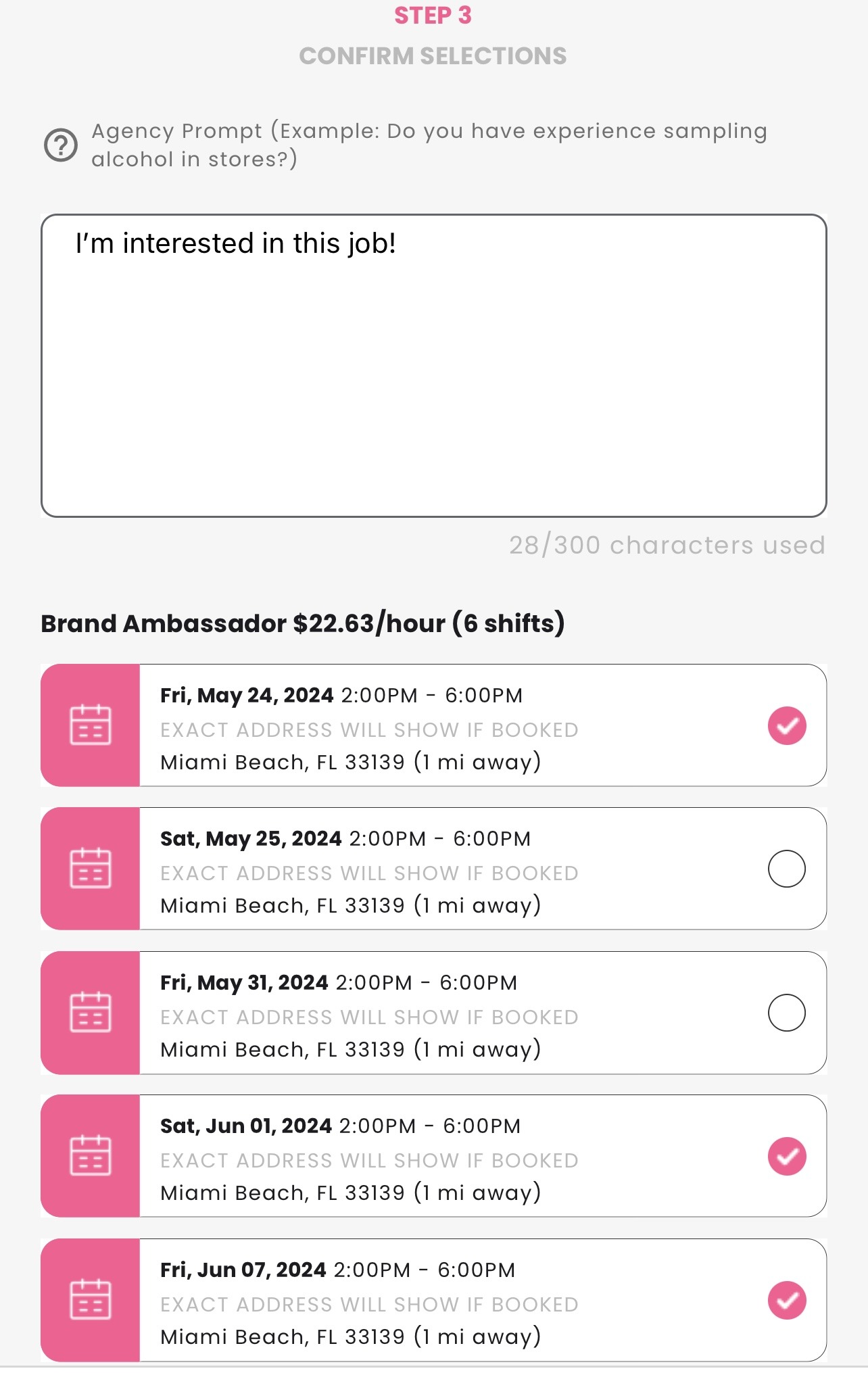Select the Fri, May 31, 2024 shift circle
Viewport: 868px width, 1373px height.
point(787,1013)
